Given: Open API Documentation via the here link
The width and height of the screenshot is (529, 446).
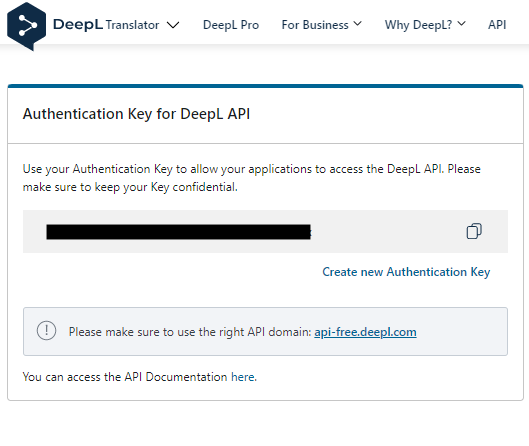Looking at the screenshot, I should pos(243,377).
